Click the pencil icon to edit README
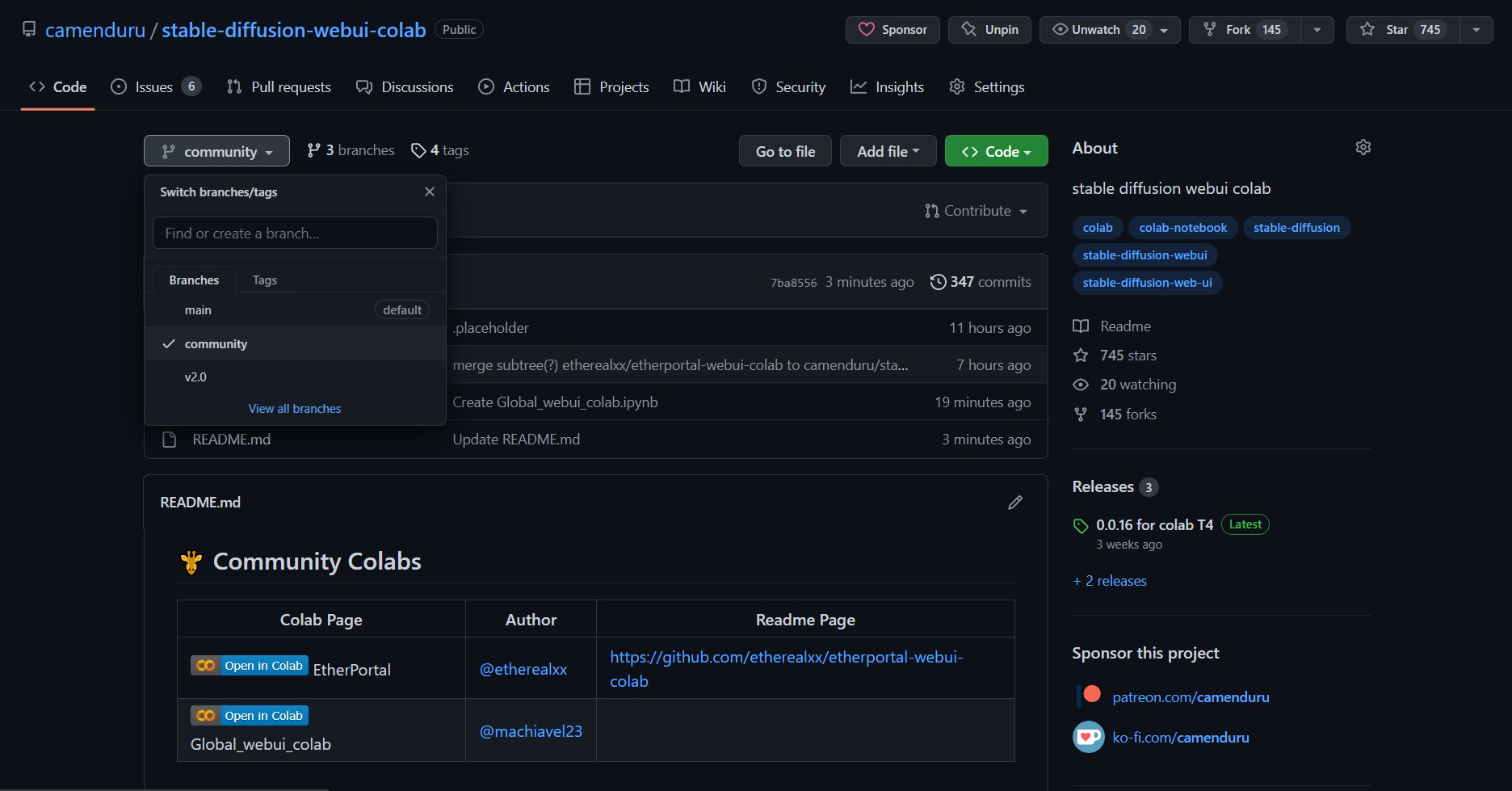This screenshot has height=791, width=1512. point(1014,503)
